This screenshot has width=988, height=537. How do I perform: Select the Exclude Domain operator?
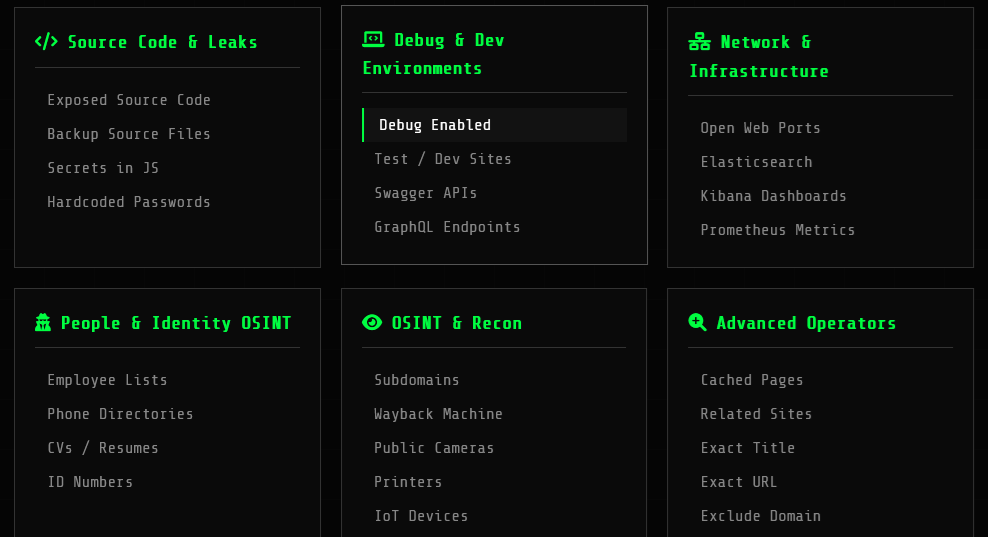click(760, 516)
